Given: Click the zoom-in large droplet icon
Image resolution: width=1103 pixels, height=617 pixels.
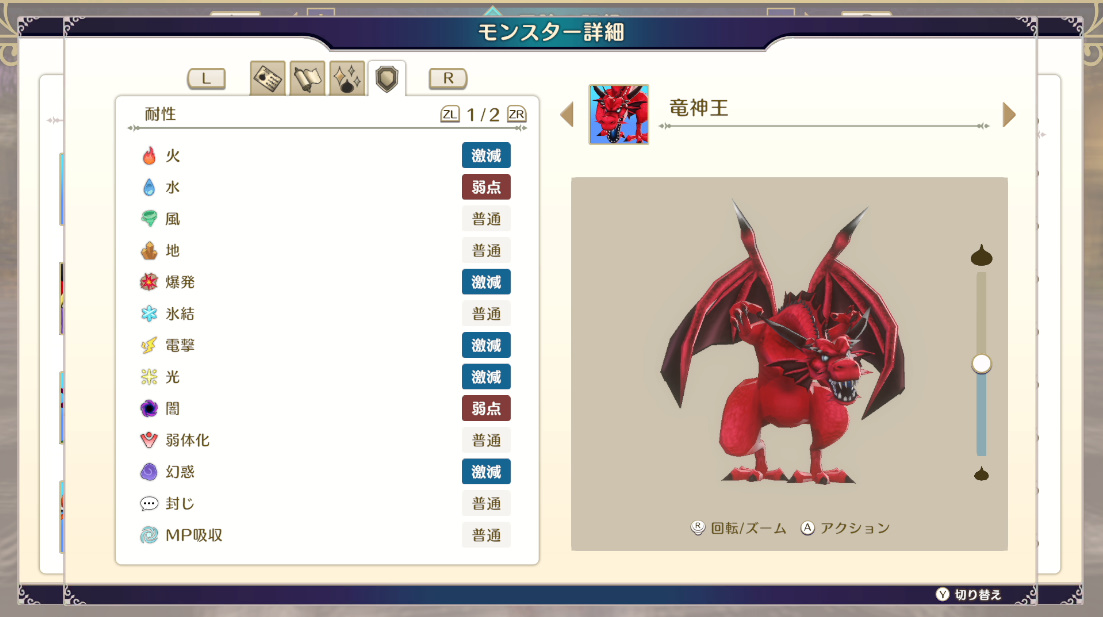Looking at the screenshot, I should [981, 255].
